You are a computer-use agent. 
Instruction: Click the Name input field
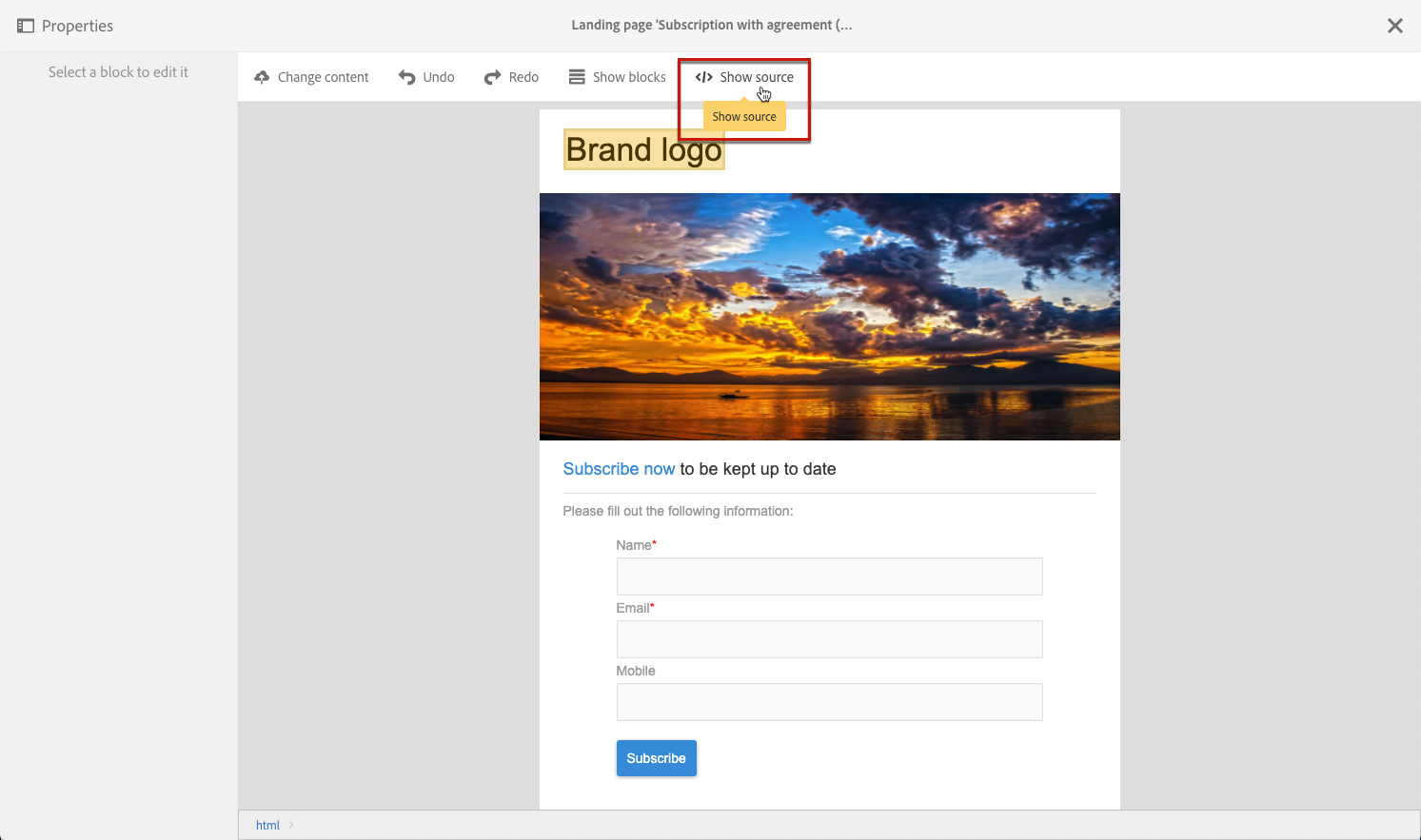[x=830, y=576]
